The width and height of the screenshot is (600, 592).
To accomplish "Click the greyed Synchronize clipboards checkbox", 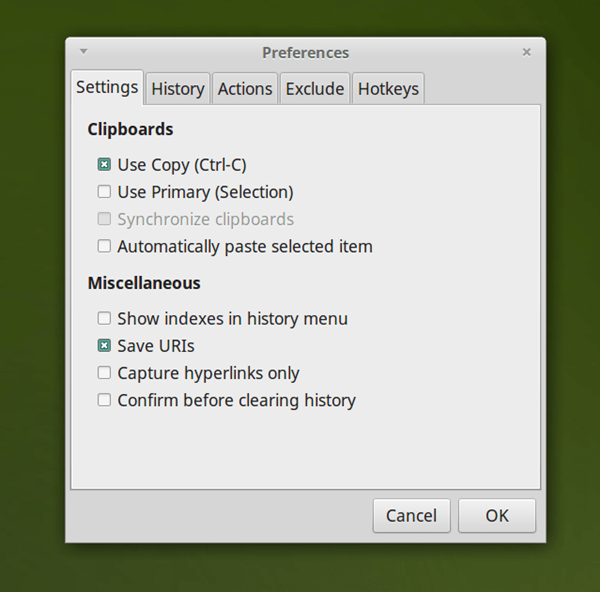I will coord(104,219).
